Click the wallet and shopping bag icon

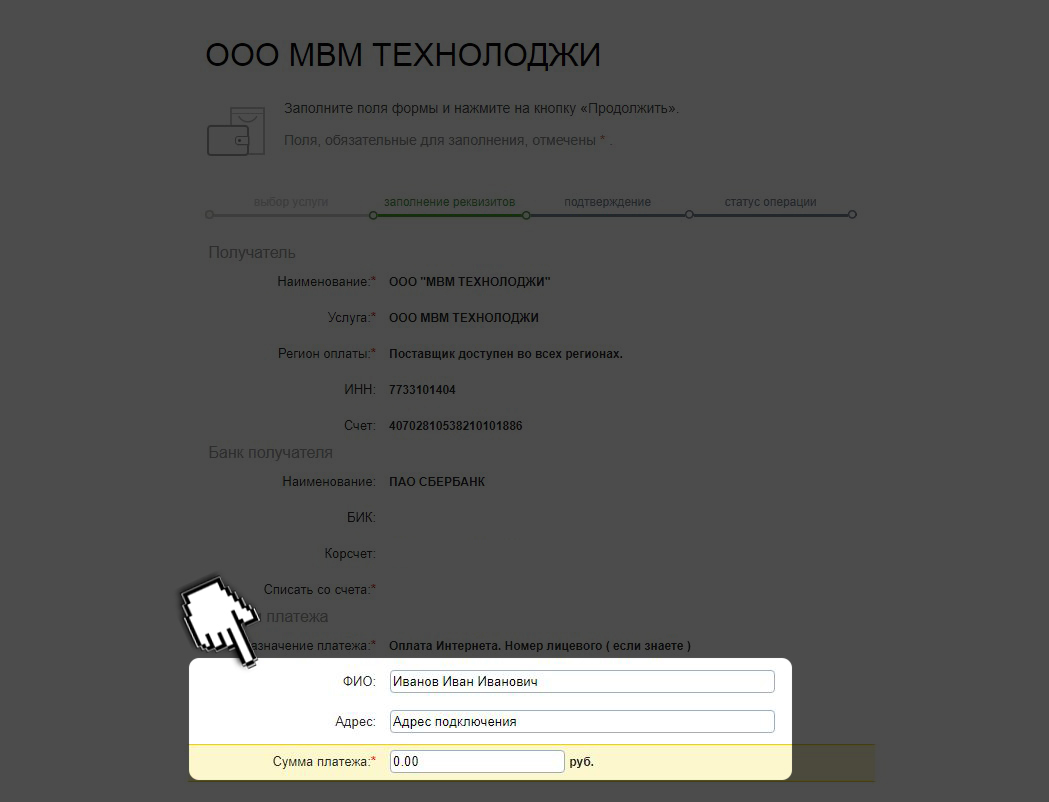(x=235, y=132)
